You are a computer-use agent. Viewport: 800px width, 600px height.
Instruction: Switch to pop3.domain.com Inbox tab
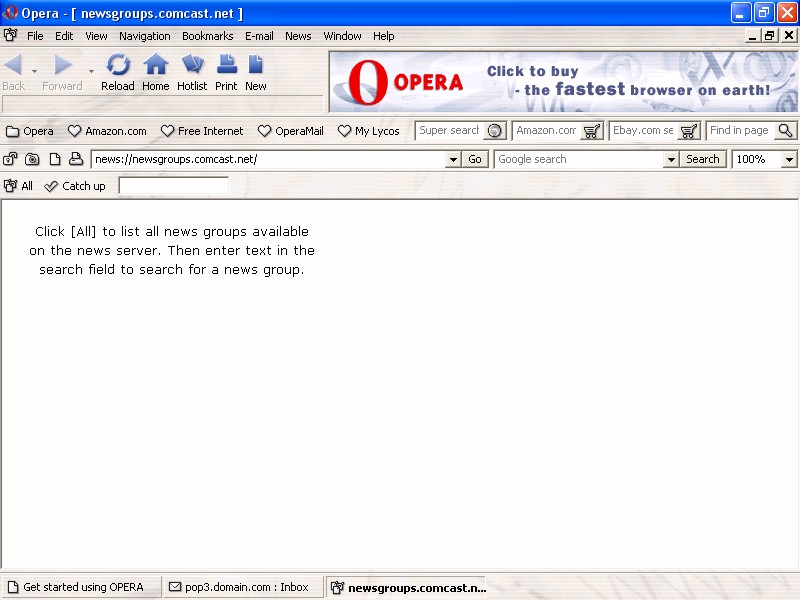(x=244, y=587)
